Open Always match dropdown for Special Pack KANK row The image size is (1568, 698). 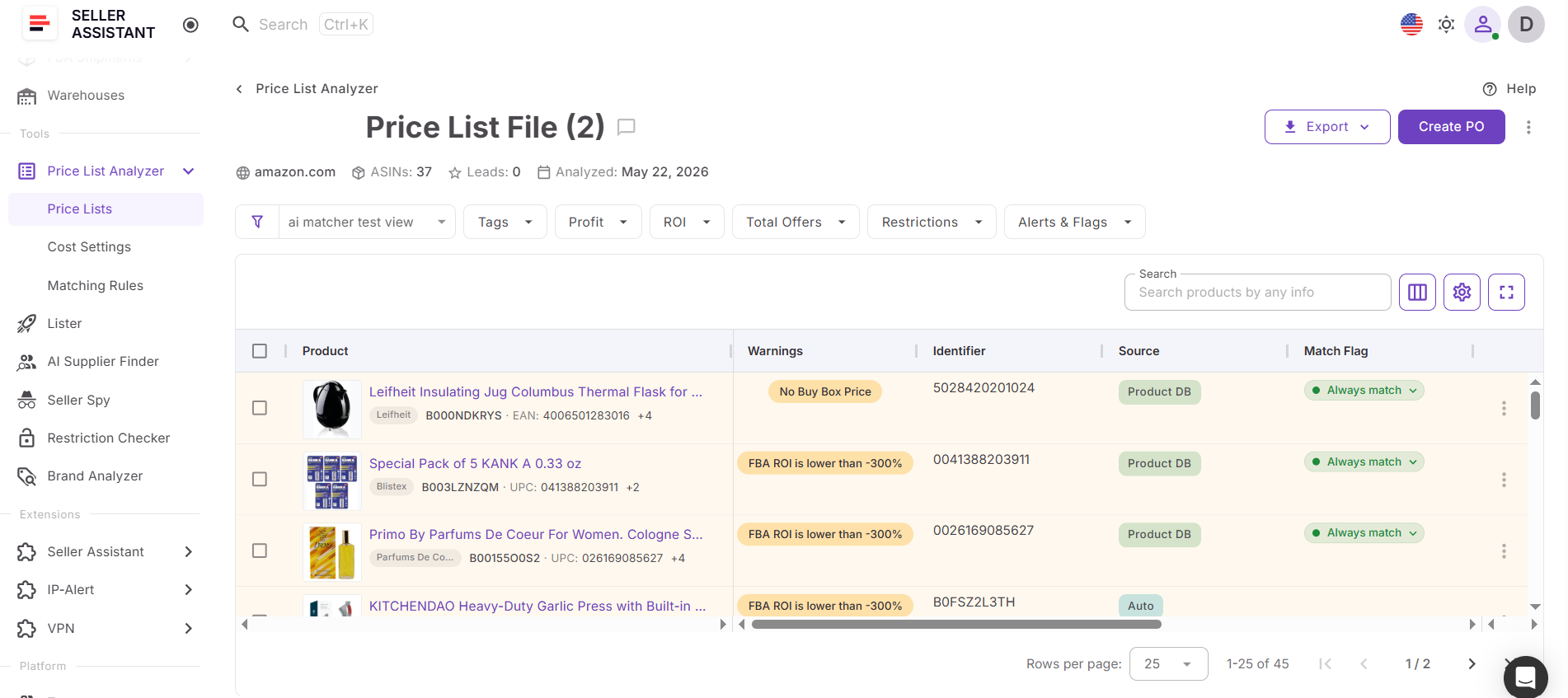1364,462
